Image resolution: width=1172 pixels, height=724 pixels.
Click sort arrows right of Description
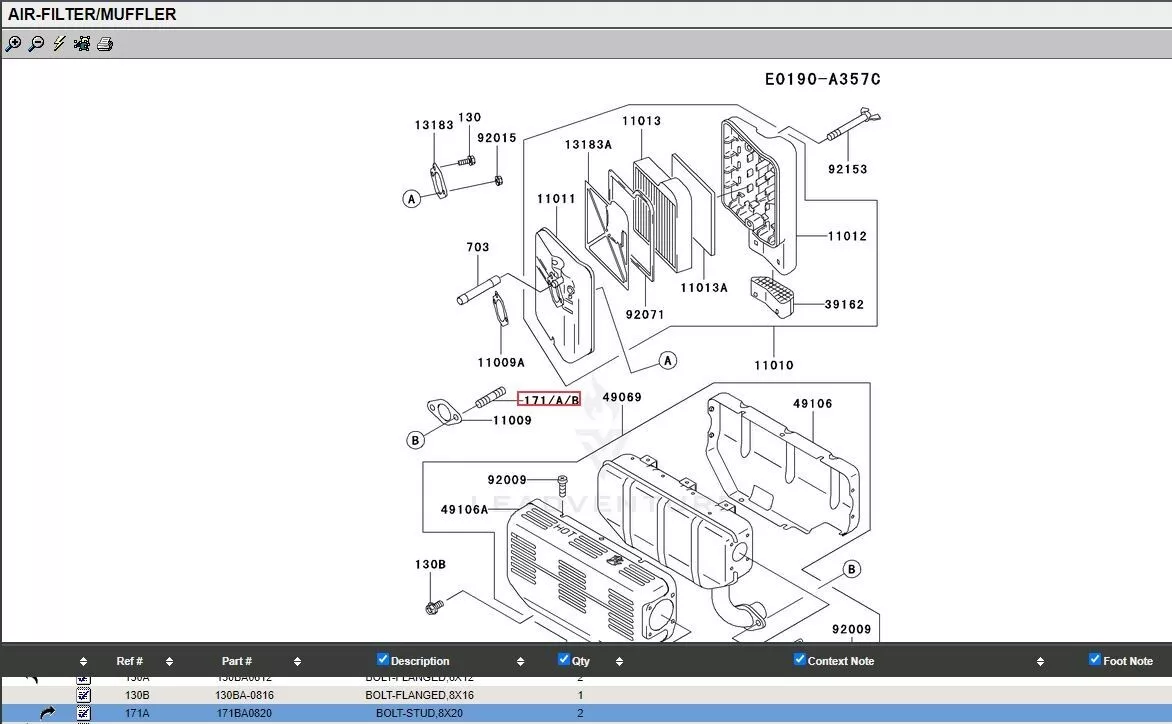point(520,661)
